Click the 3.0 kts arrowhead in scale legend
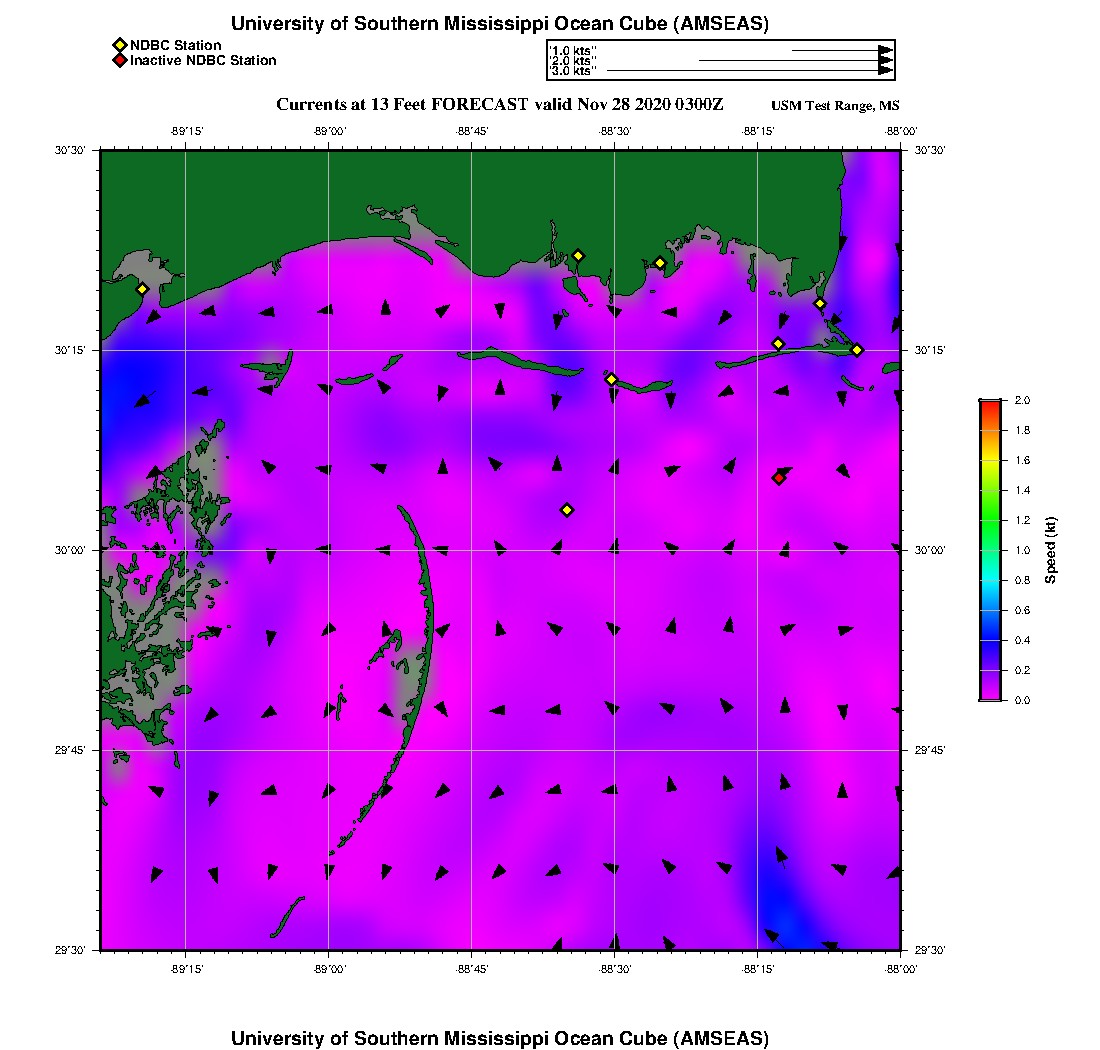The height and width of the screenshot is (1050, 1100). click(885, 70)
